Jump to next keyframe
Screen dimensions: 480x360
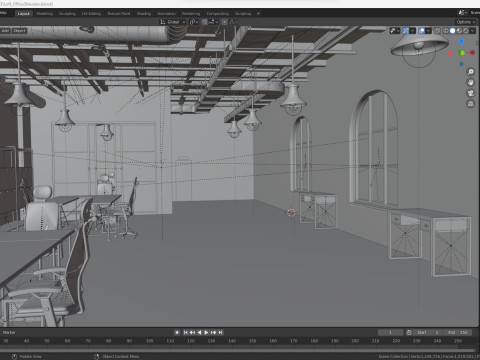pyautogui.click(x=213, y=332)
